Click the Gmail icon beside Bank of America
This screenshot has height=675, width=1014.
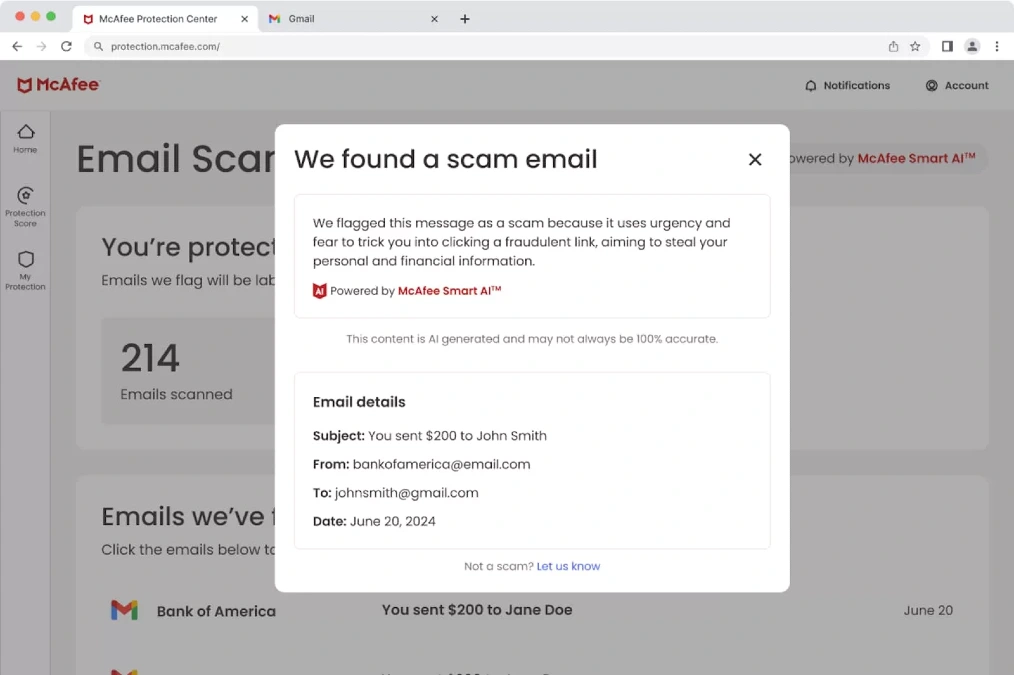click(124, 610)
